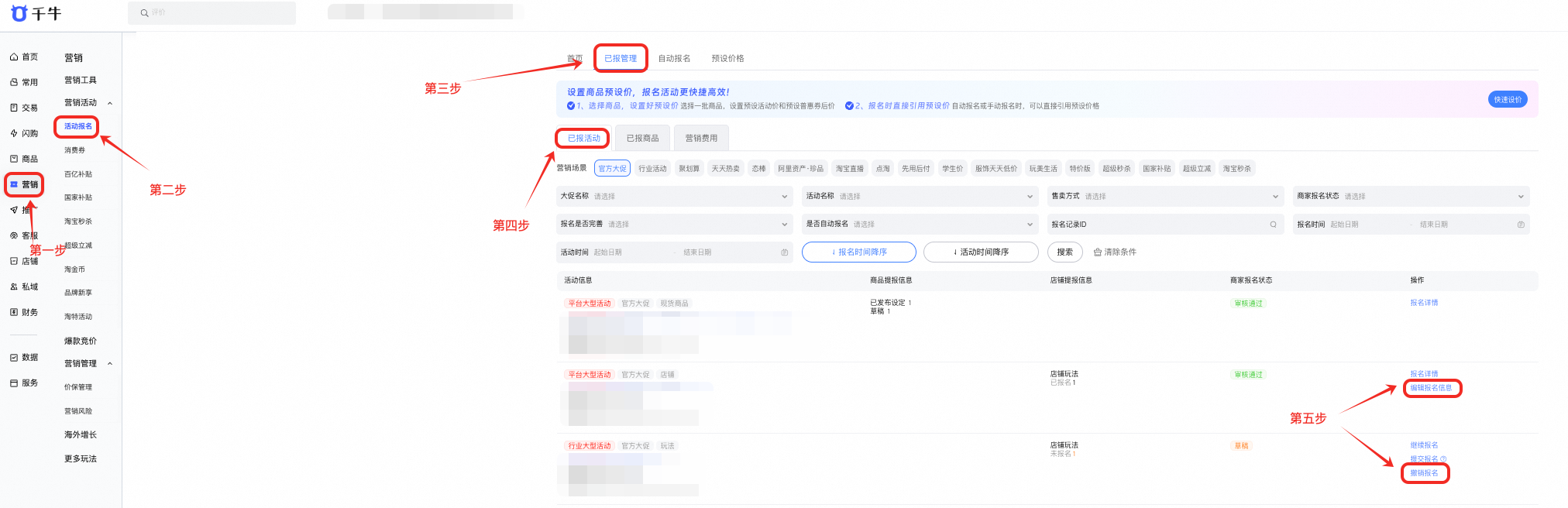Switch to the 已报管理 tab
1568x508 pixels.
pos(621,59)
